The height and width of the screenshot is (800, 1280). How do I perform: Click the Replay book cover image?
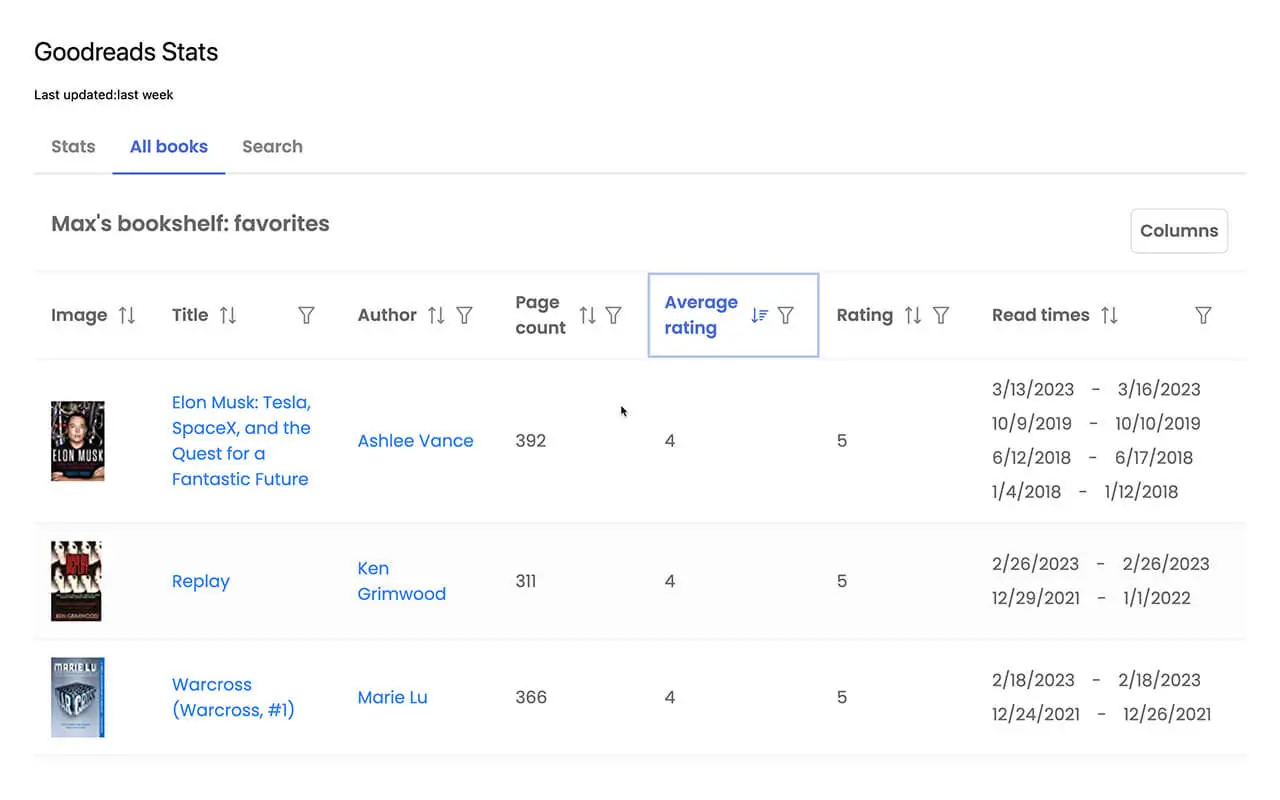click(77, 581)
